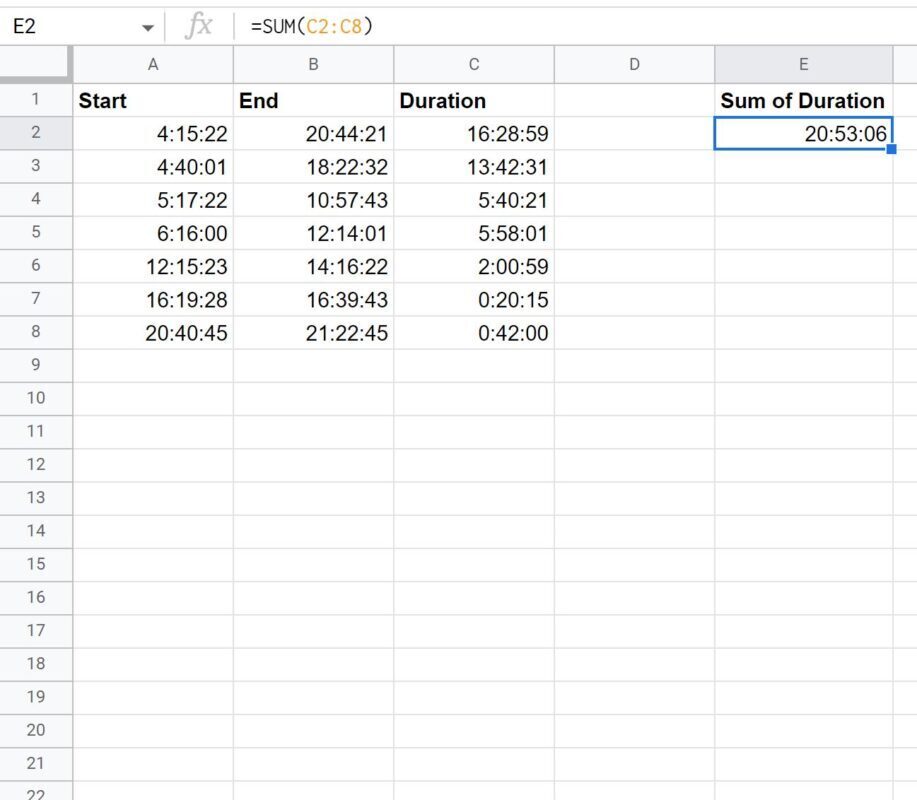
Task: Select column C header
Action: point(474,64)
